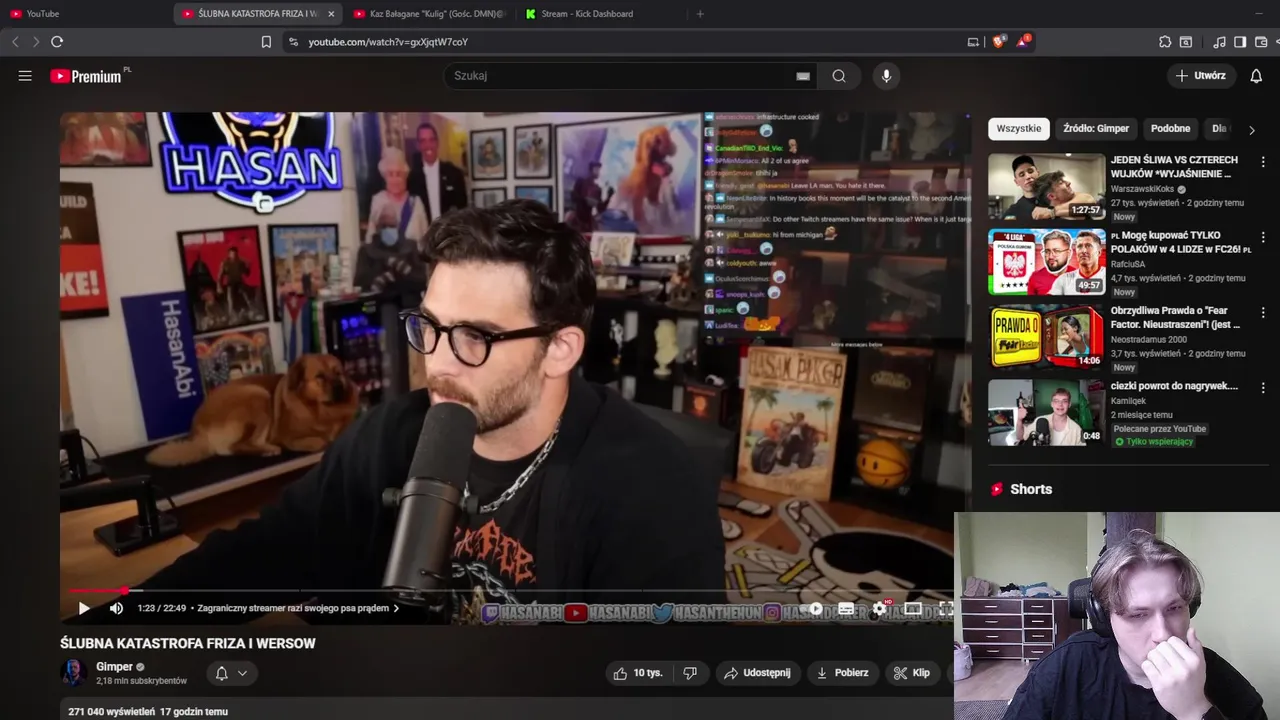Open video player settings gear
The height and width of the screenshot is (720, 1280).
(880, 608)
